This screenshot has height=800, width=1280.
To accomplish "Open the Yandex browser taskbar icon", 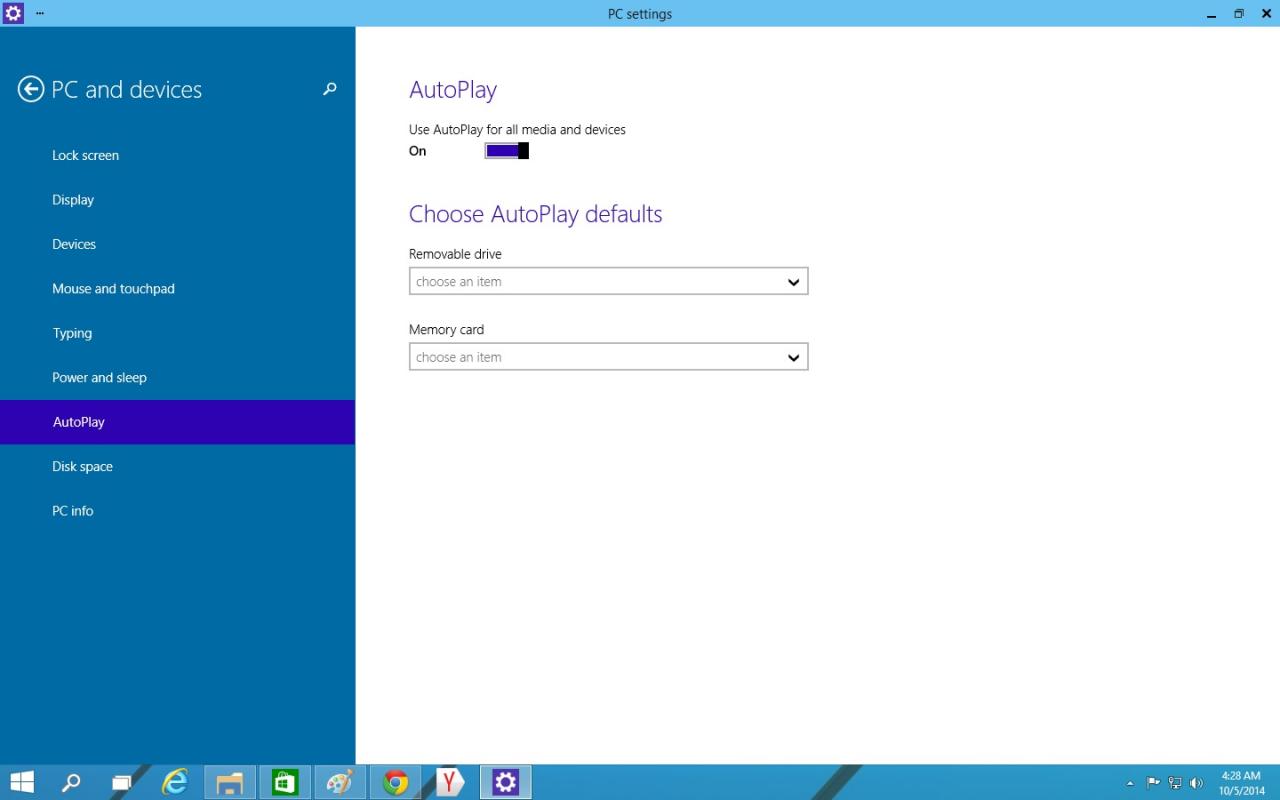I will (x=451, y=782).
